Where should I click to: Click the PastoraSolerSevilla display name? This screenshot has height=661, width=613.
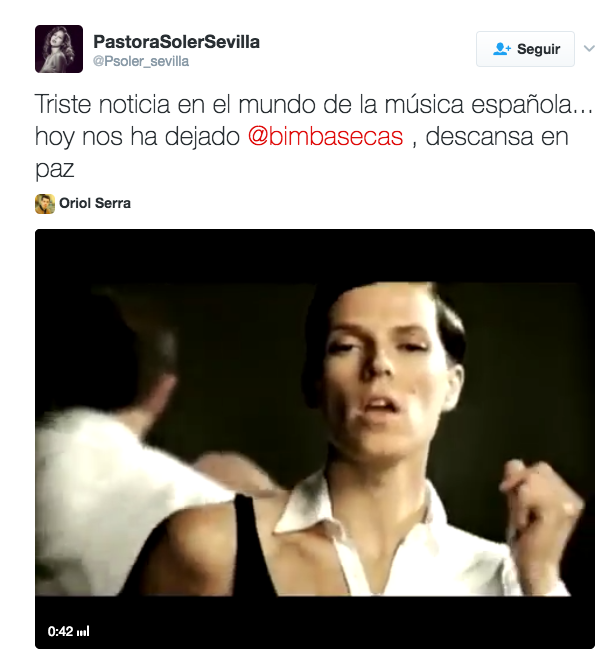point(176,42)
